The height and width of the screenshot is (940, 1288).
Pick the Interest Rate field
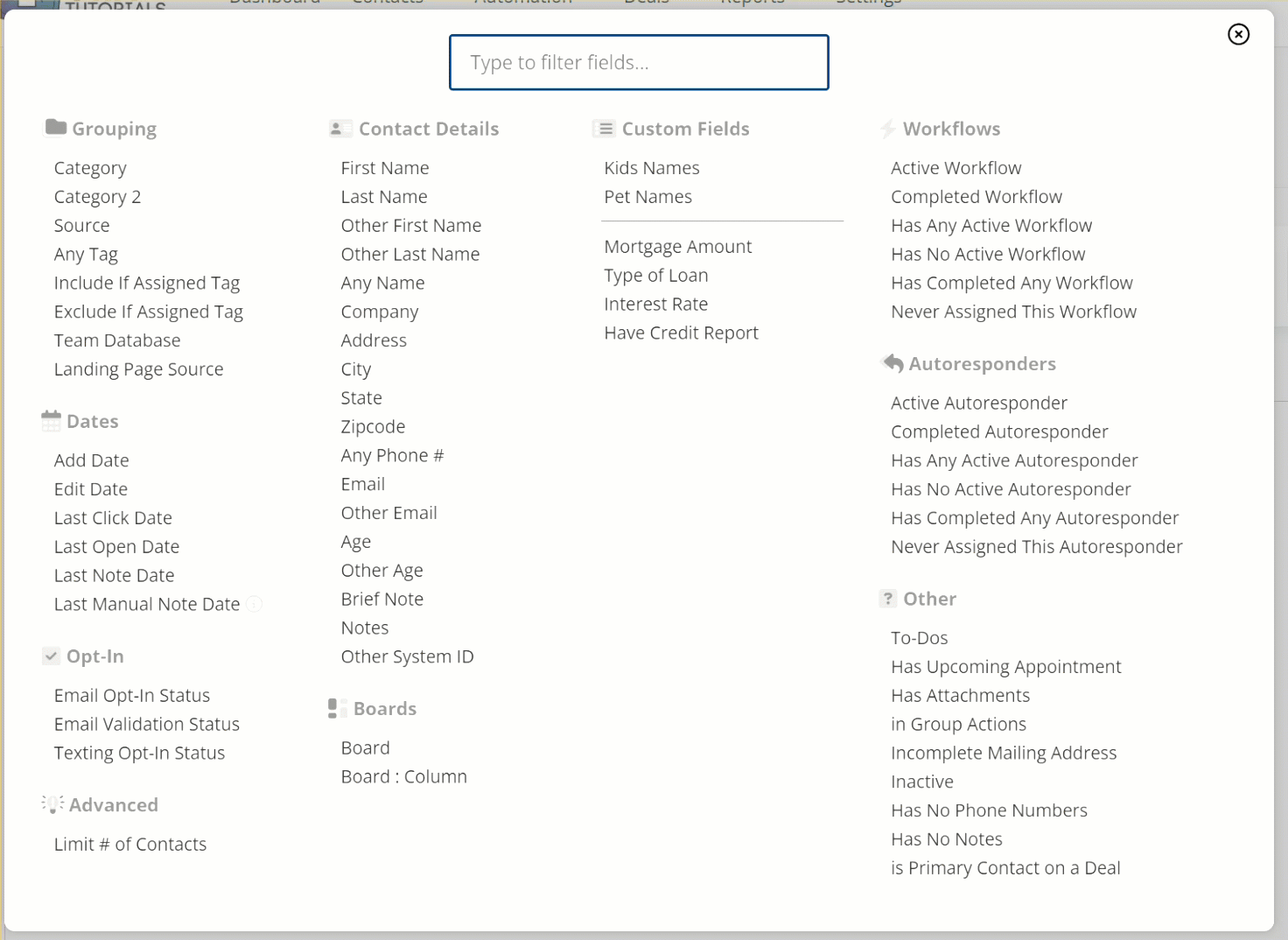pyautogui.click(x=656, y=305)
